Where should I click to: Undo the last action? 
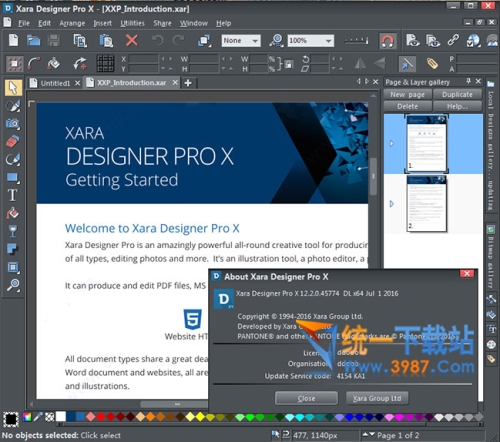pyautogui.click(x=157, y=41)
